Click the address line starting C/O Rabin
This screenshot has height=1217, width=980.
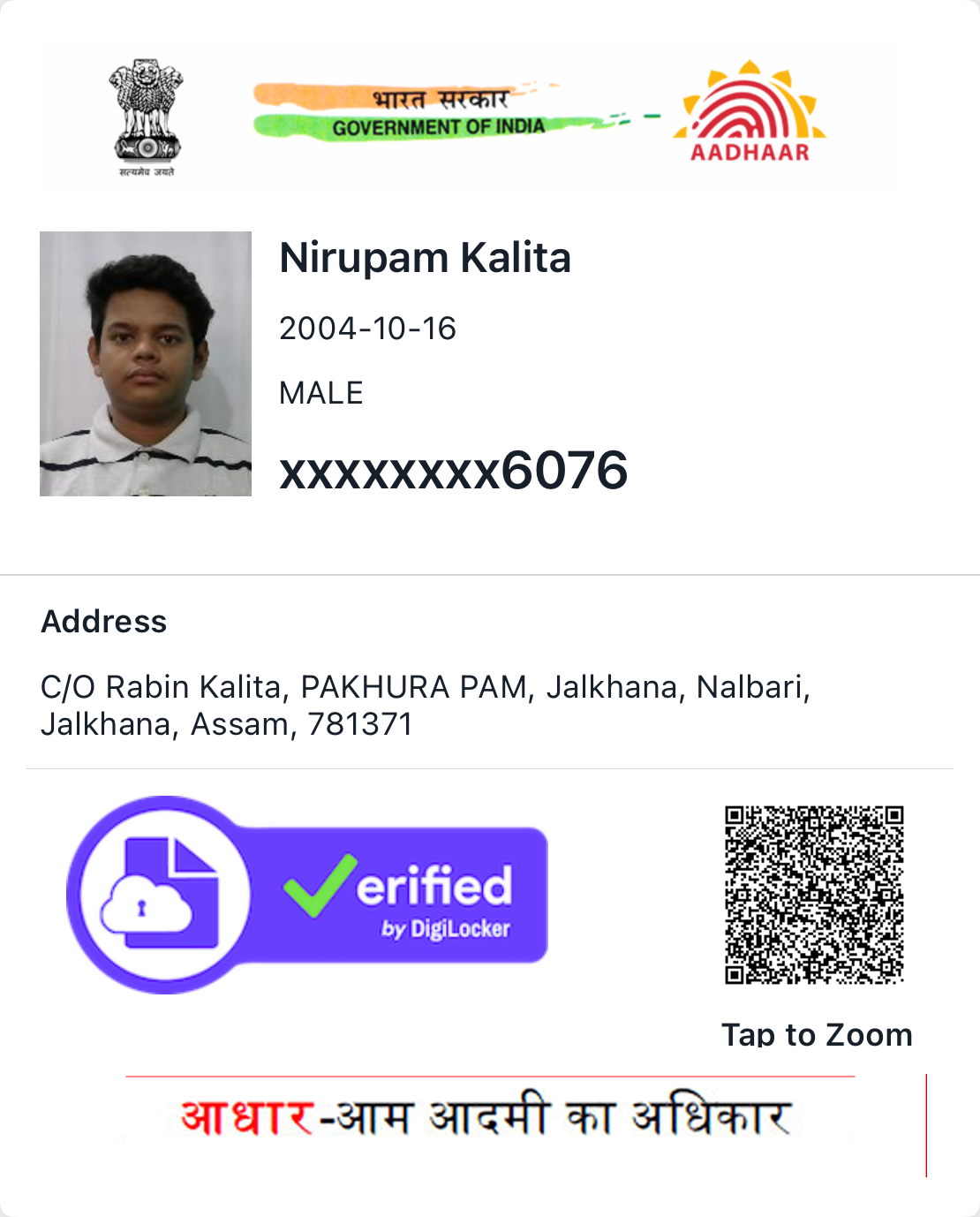pyautogui.click(x=426, y=686)
